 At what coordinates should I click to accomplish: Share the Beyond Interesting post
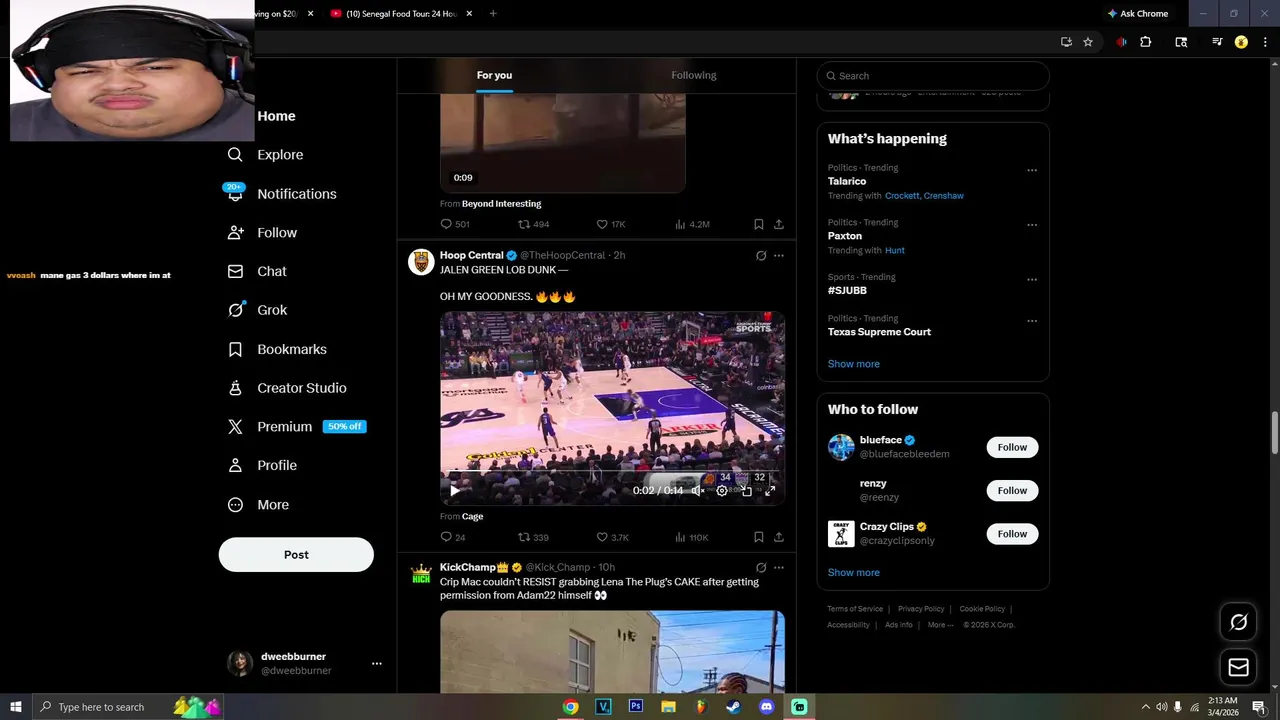pos(779,224)
